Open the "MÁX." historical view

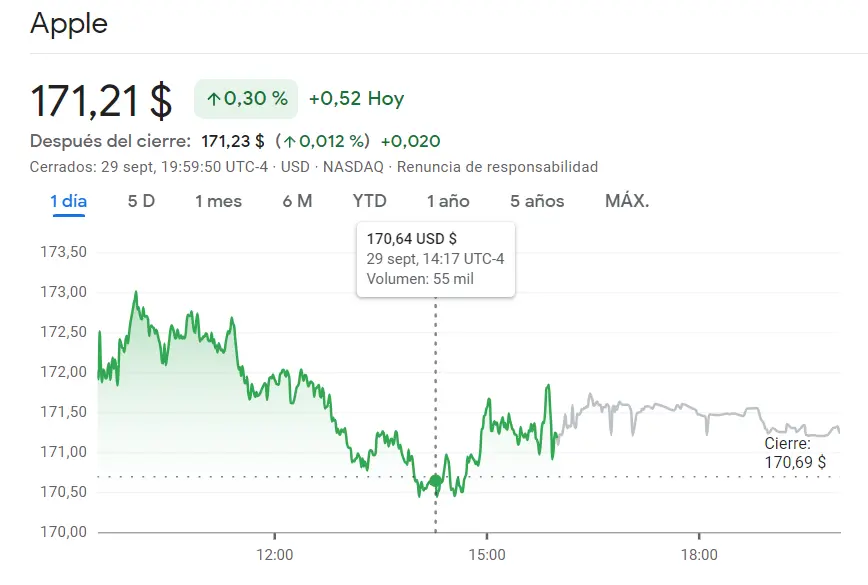coord(628,201)
